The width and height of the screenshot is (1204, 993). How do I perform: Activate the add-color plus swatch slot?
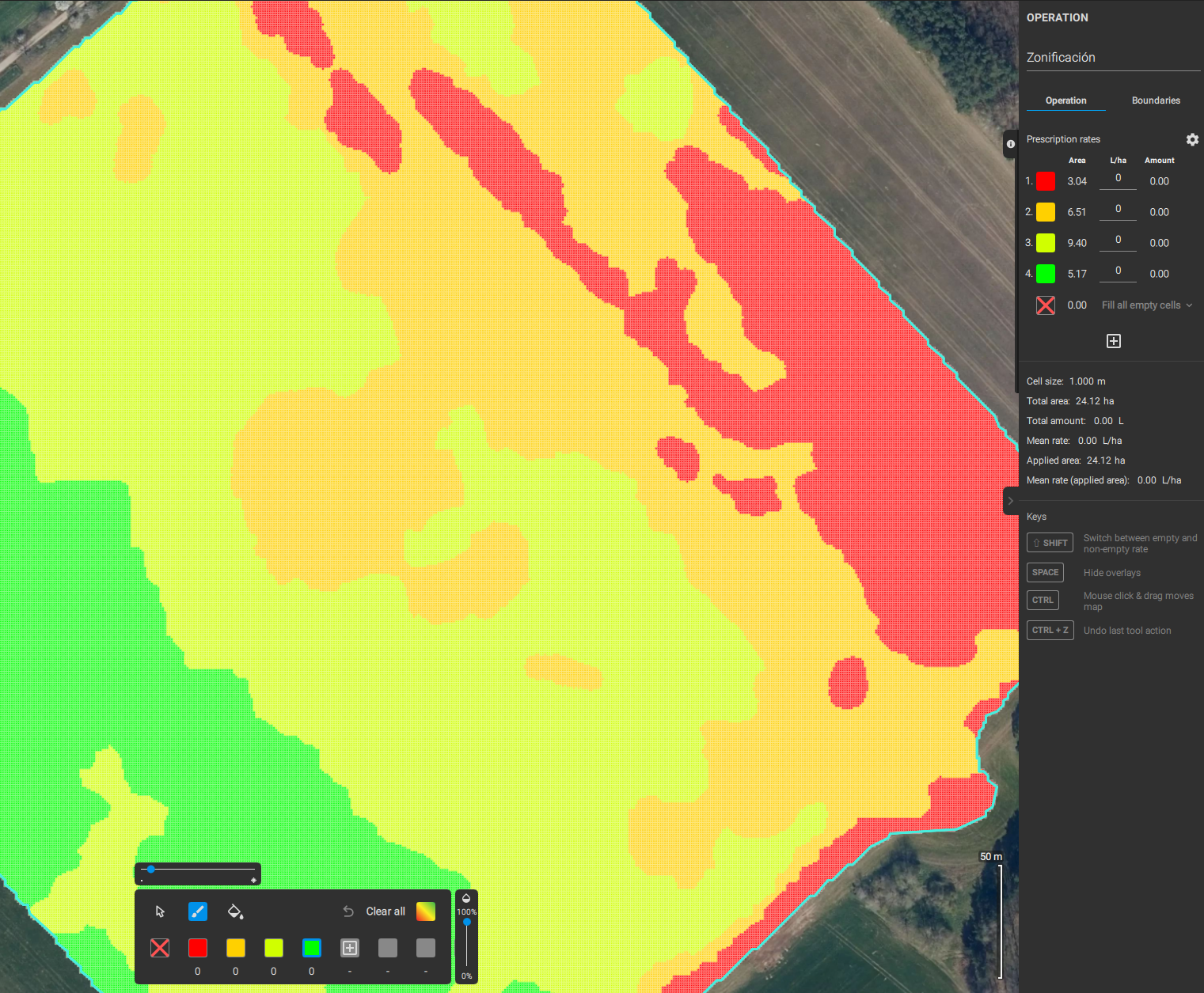click(x=349, y=947)
